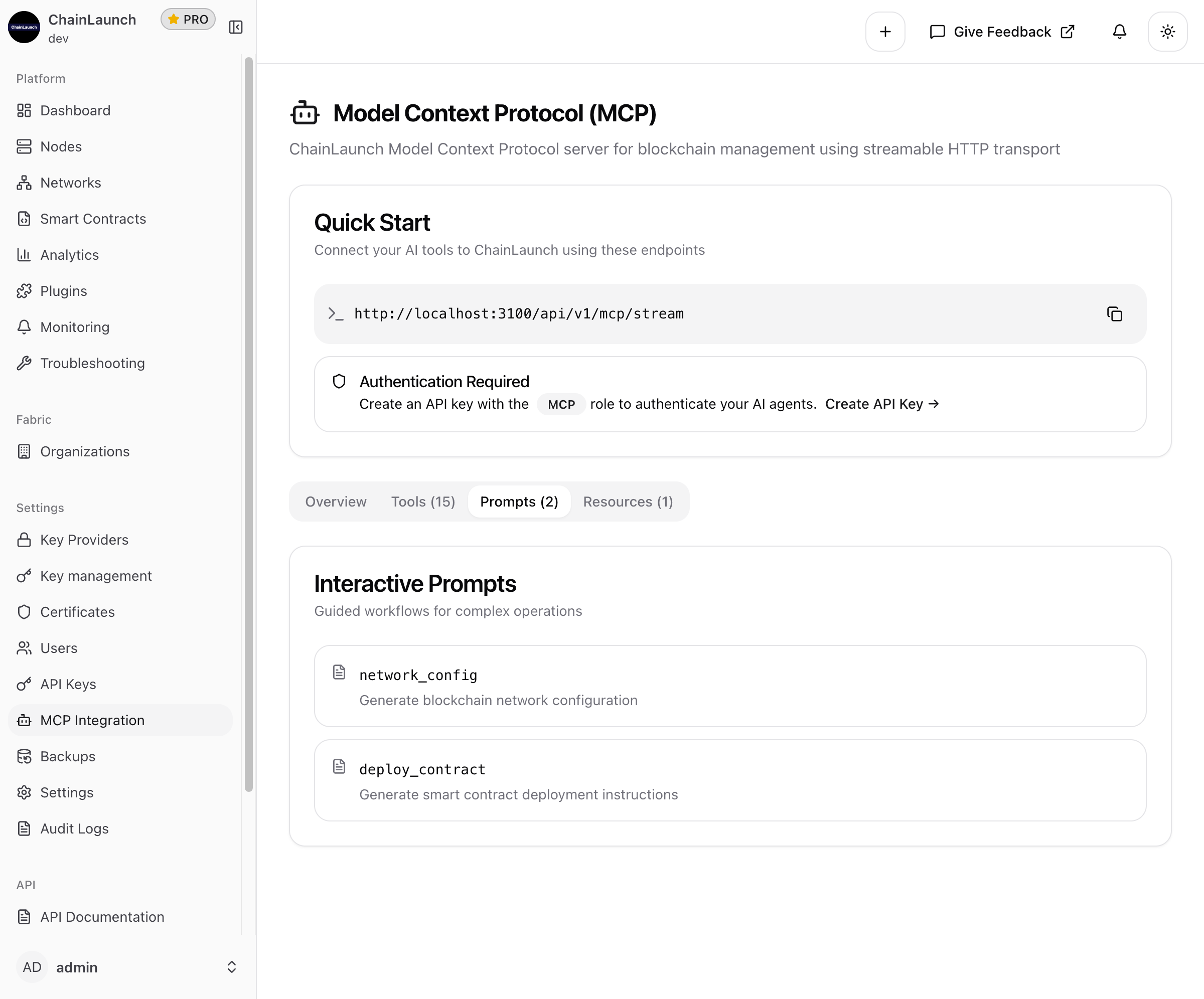Open the API Documentation label

pyautogui.click(x=102, y=917)
